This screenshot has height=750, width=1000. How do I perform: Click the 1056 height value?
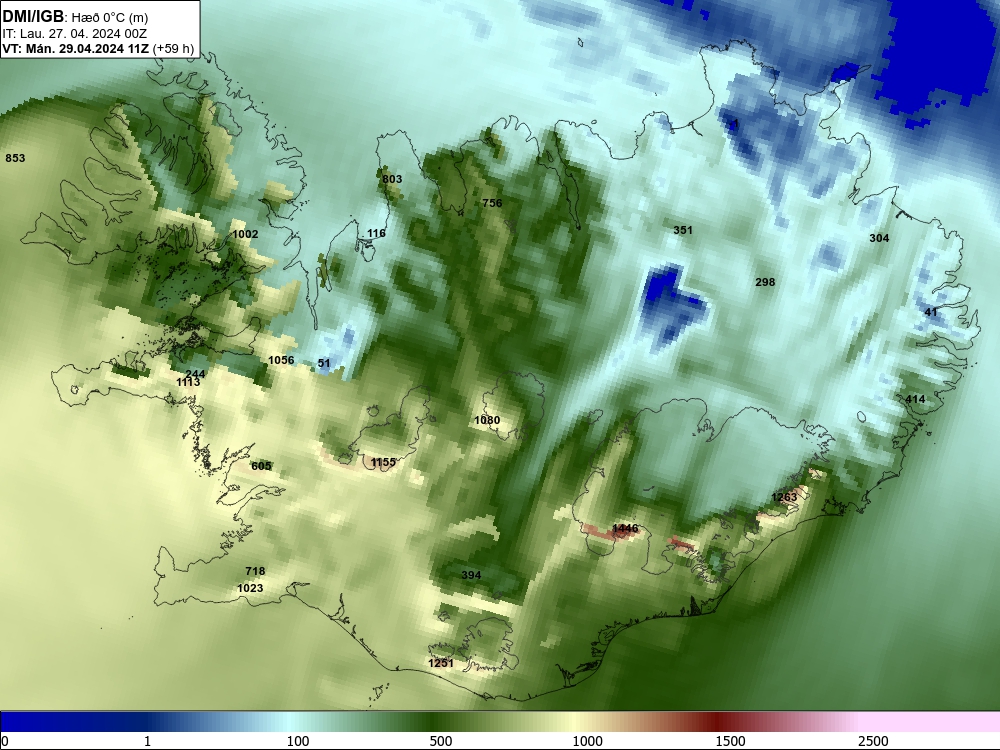pos(281,360)
